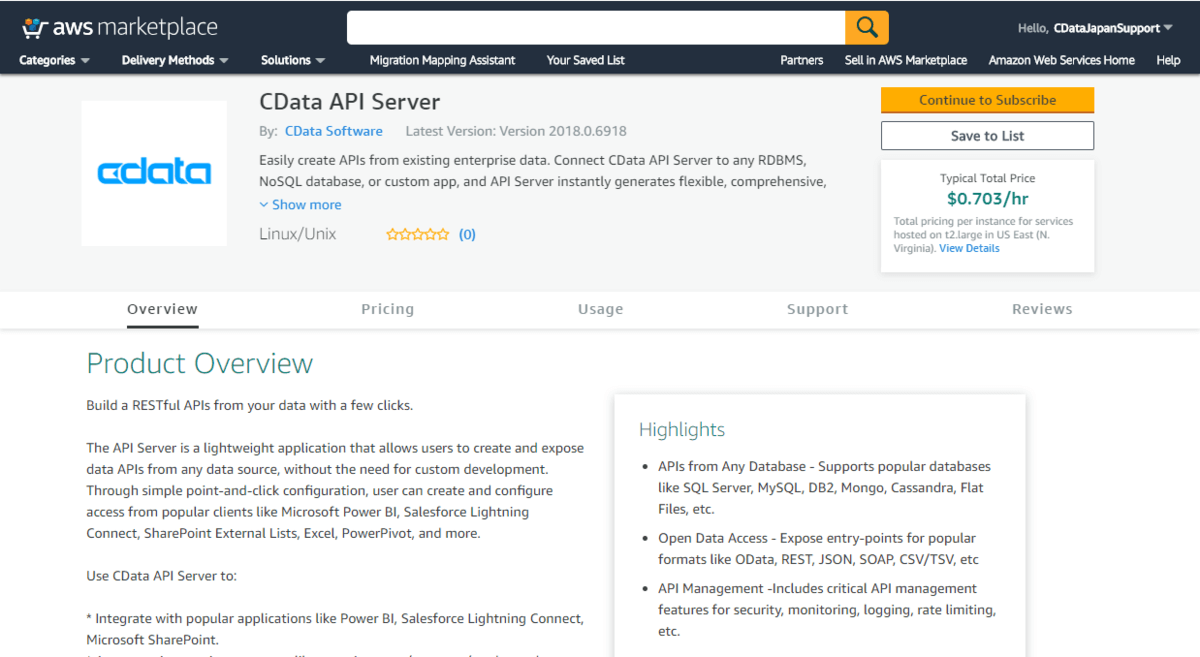This screenshot has height=657, width=1200.
Task: Open the Delivery Methods dropdown
Action: 174,60
